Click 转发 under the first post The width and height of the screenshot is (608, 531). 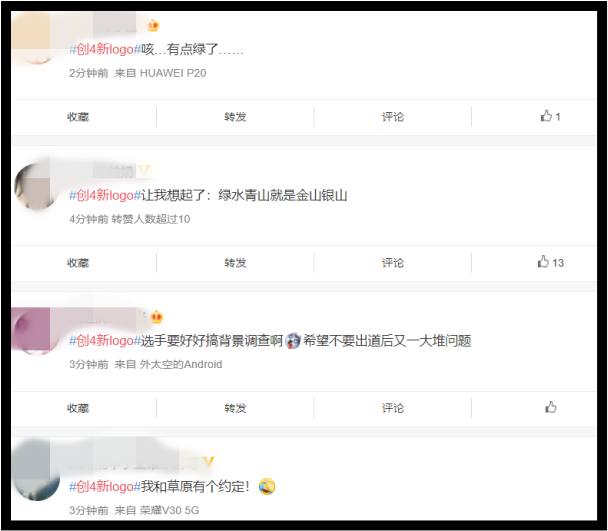point(235,117)
